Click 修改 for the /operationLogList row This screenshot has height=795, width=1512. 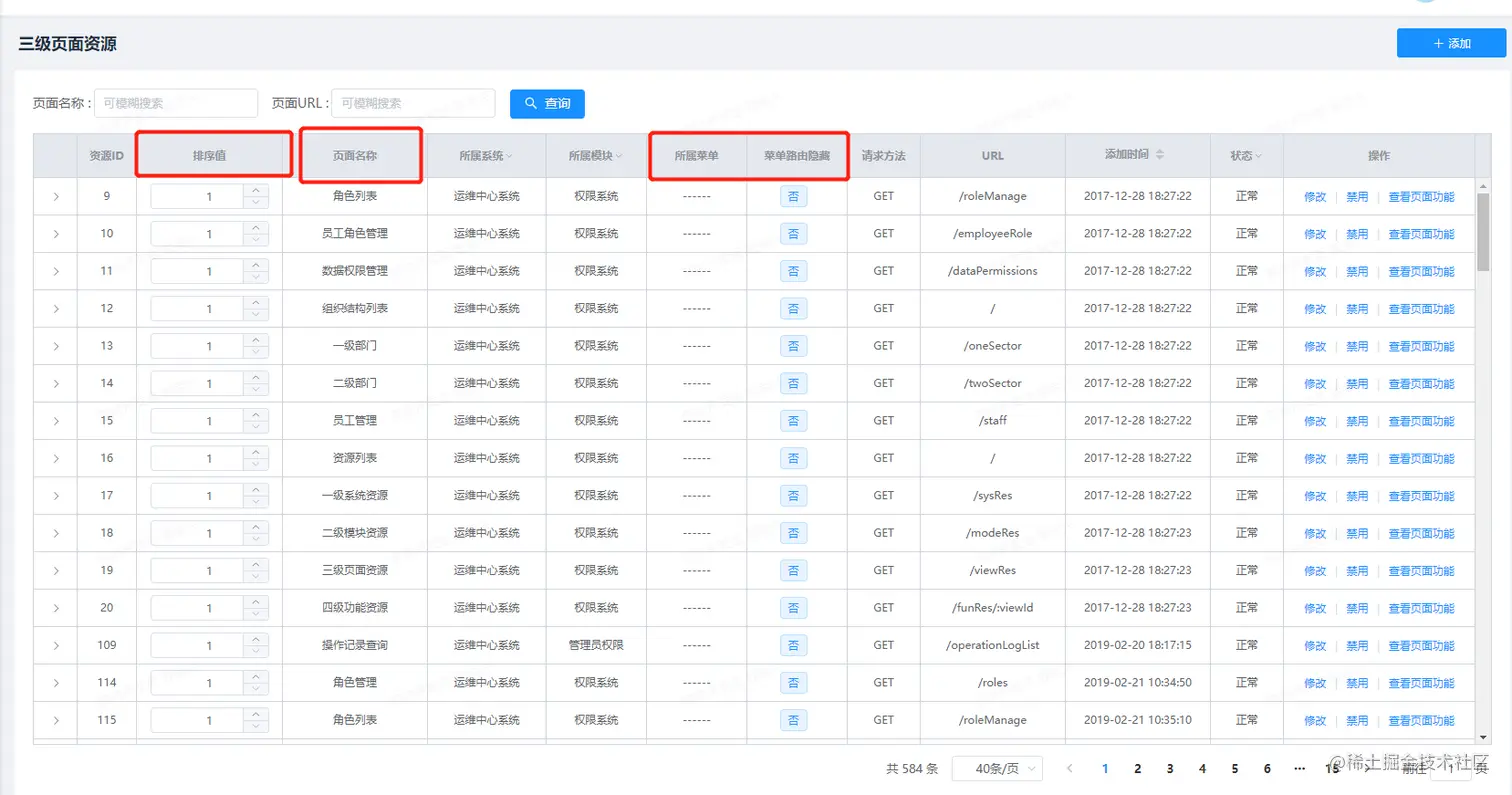[x=1315, y=647]
